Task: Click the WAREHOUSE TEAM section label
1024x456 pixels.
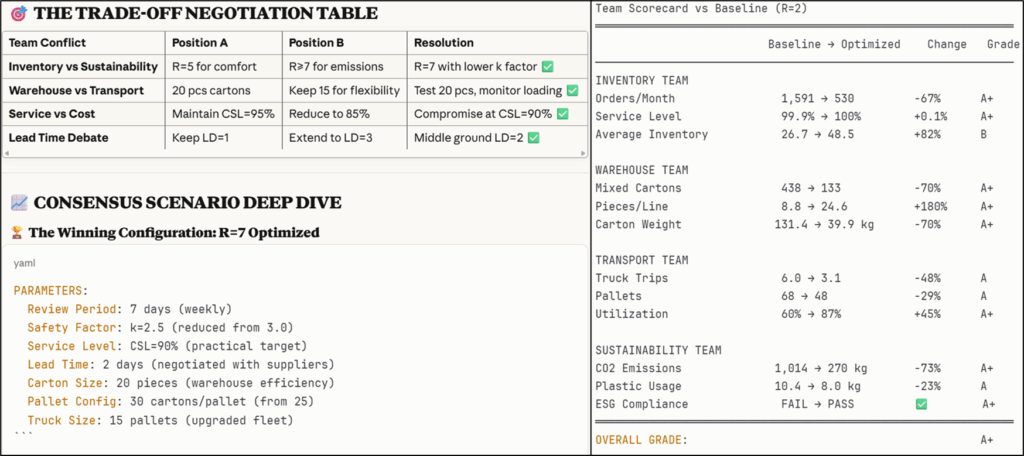Action: [641, 171]
